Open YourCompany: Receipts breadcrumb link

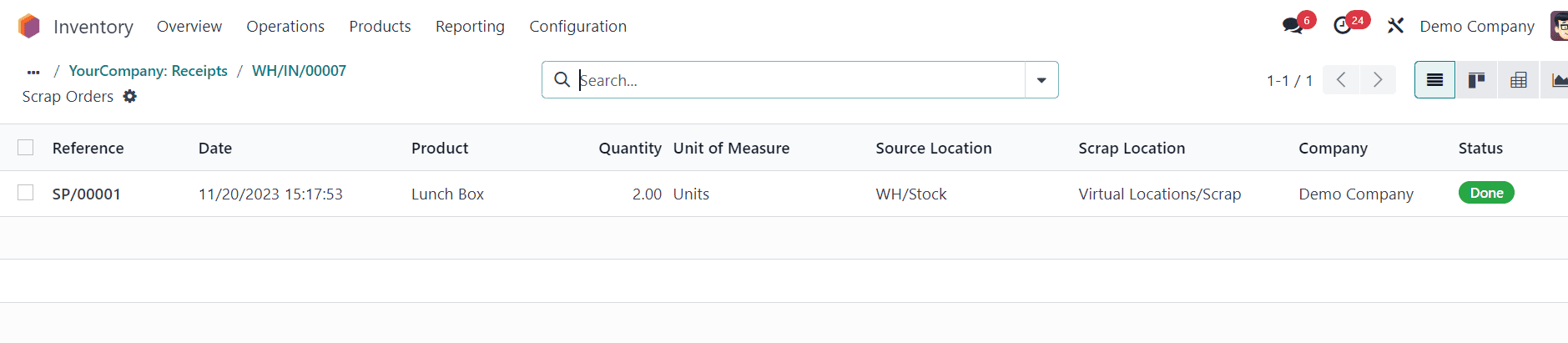coord(148,71)
